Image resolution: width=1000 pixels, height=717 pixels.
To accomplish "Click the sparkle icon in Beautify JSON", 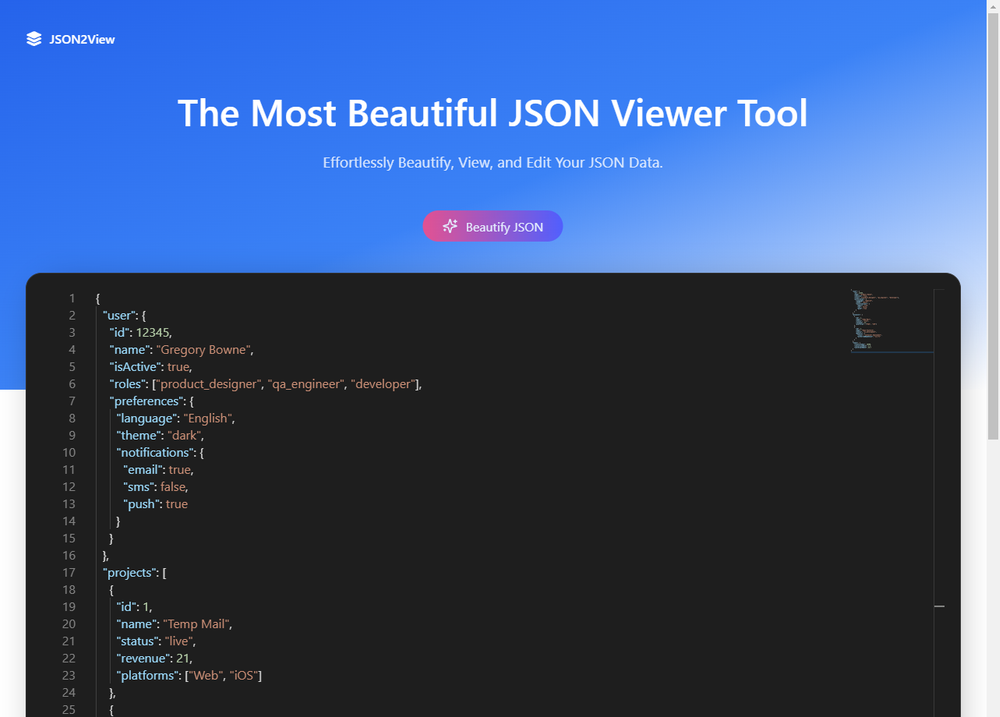I will pos(450,226).
